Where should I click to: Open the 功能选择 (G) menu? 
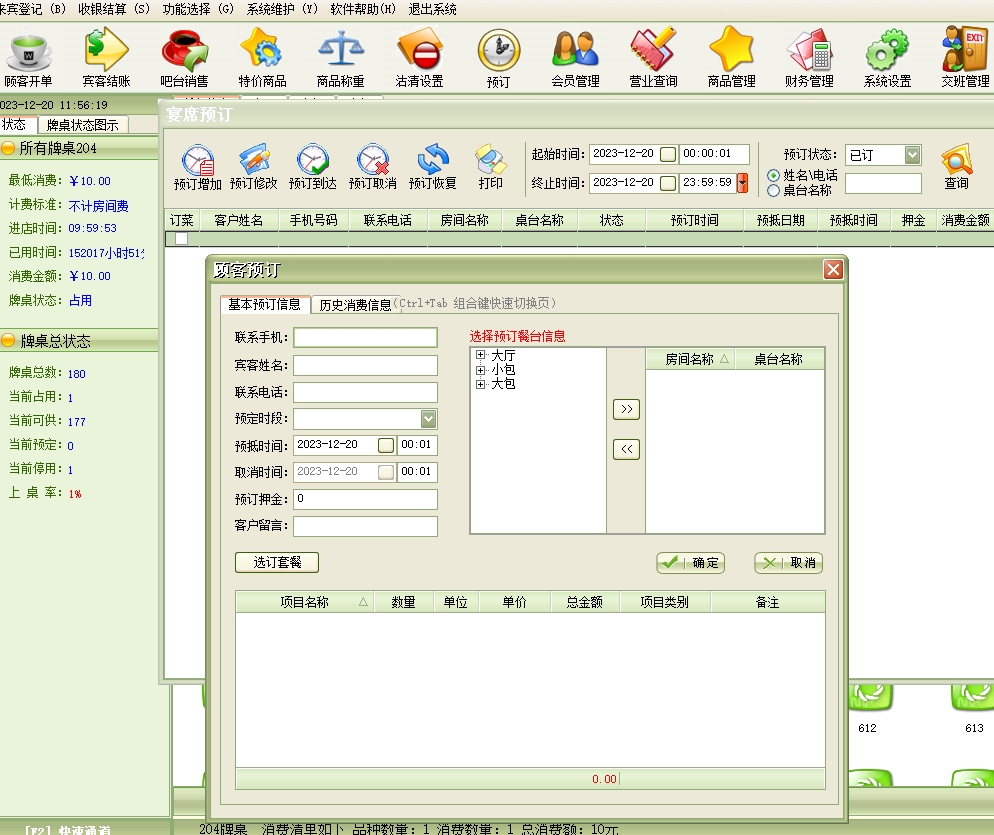(198, 9)
